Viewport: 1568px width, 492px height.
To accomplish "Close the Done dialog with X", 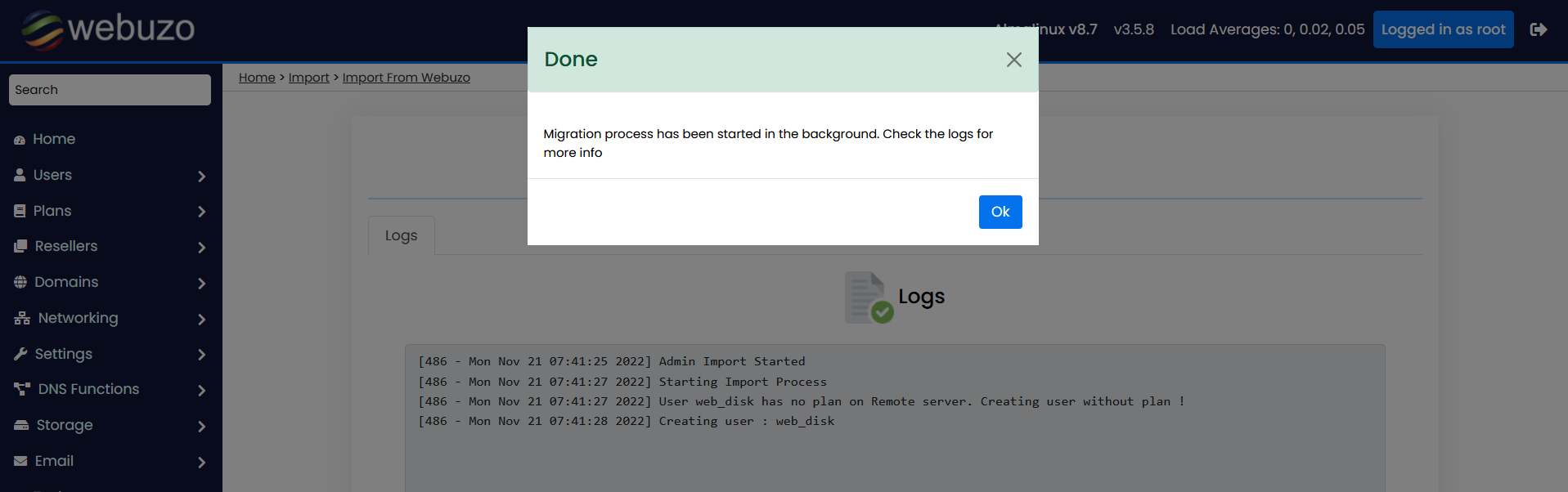I will click(x=1013, y=60).
